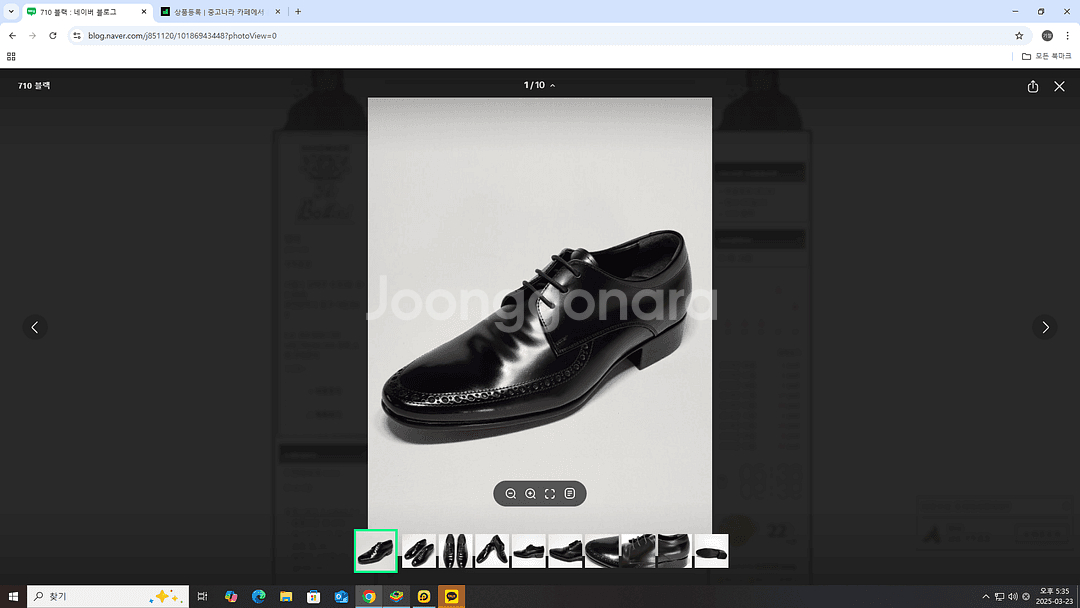This screenshot has width=1080, height=608.
Task: Select the second thumbnail showing shoe pair
Action: pos(419,551)
